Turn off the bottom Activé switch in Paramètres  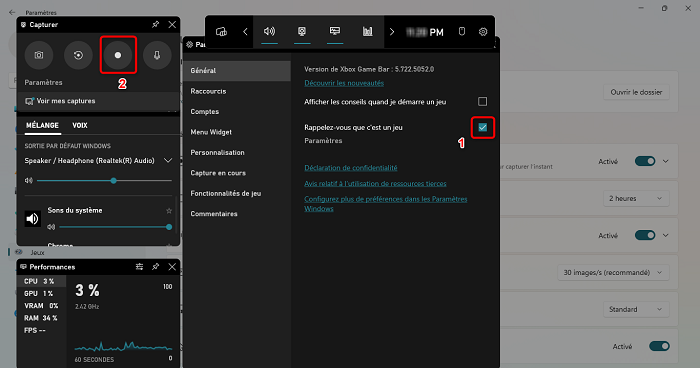[659, 346]
